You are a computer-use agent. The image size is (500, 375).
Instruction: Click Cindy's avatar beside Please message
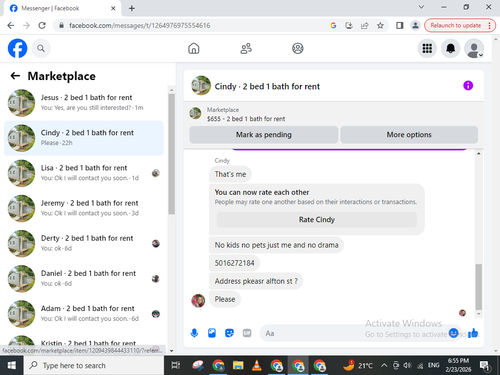click(x=198, y=301)
